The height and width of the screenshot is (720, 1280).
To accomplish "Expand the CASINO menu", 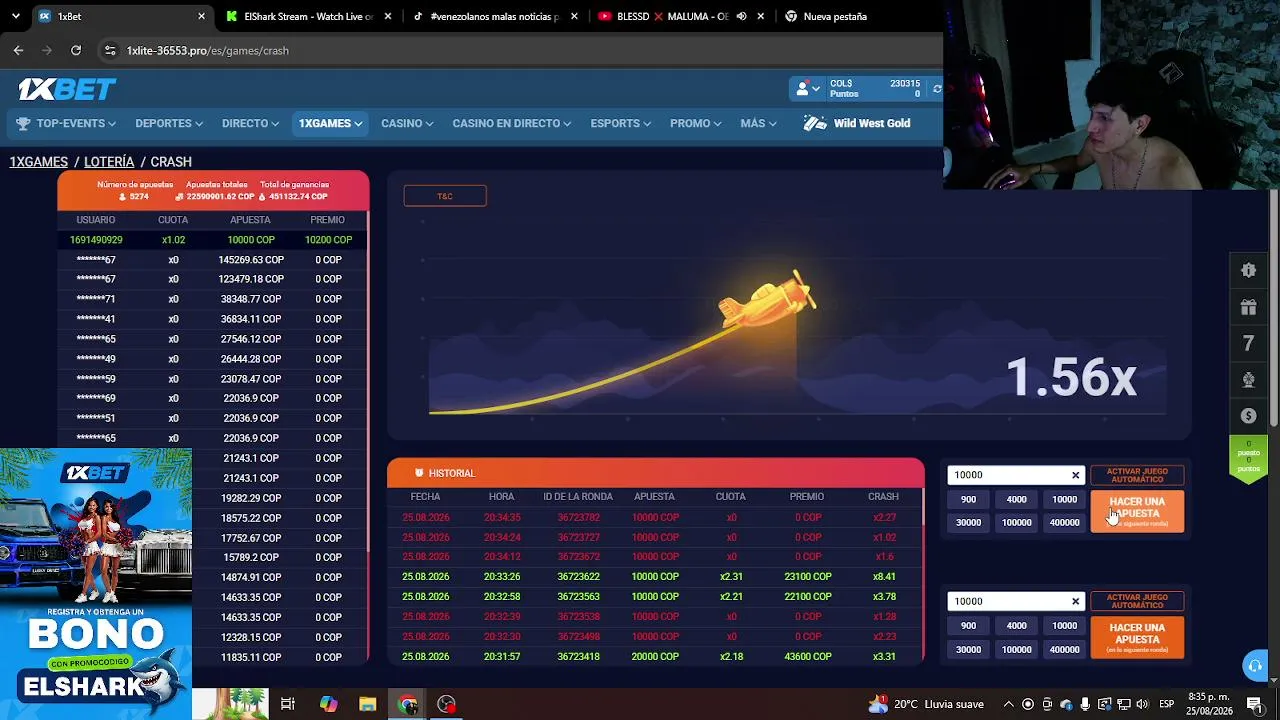I will coord(407,123).
